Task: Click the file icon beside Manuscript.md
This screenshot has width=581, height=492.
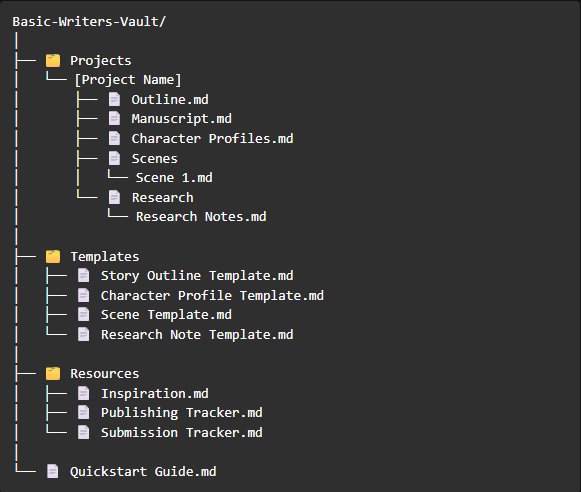Action: coord(114,119)
